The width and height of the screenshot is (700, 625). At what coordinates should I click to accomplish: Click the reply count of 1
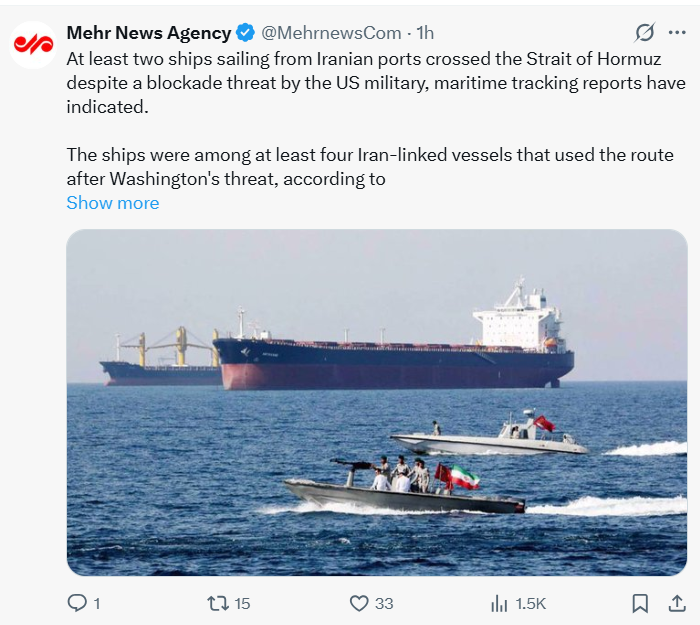coord(97,603)
